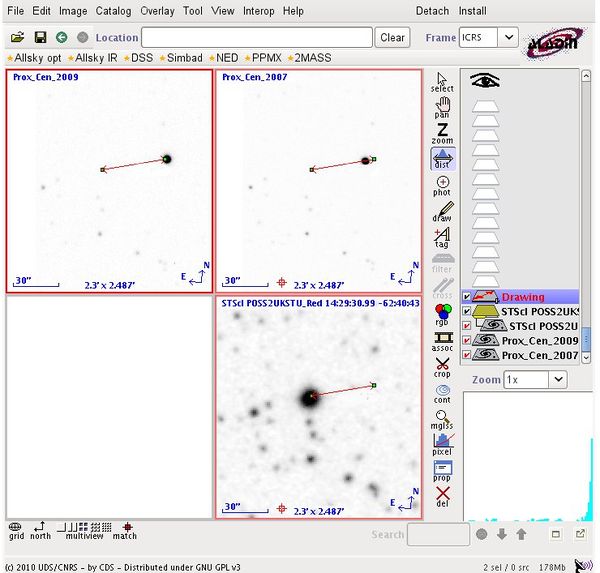Click the tag text tool

coord(442,237)
